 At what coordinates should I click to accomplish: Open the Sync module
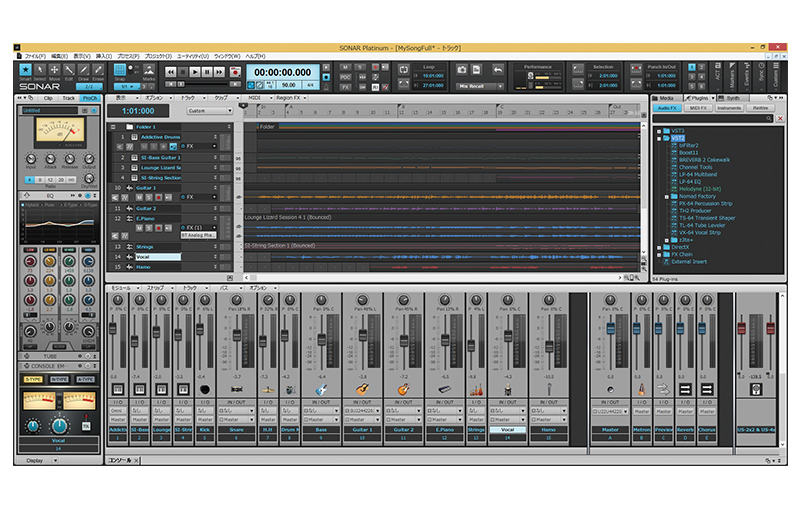[x=761, y=74]
